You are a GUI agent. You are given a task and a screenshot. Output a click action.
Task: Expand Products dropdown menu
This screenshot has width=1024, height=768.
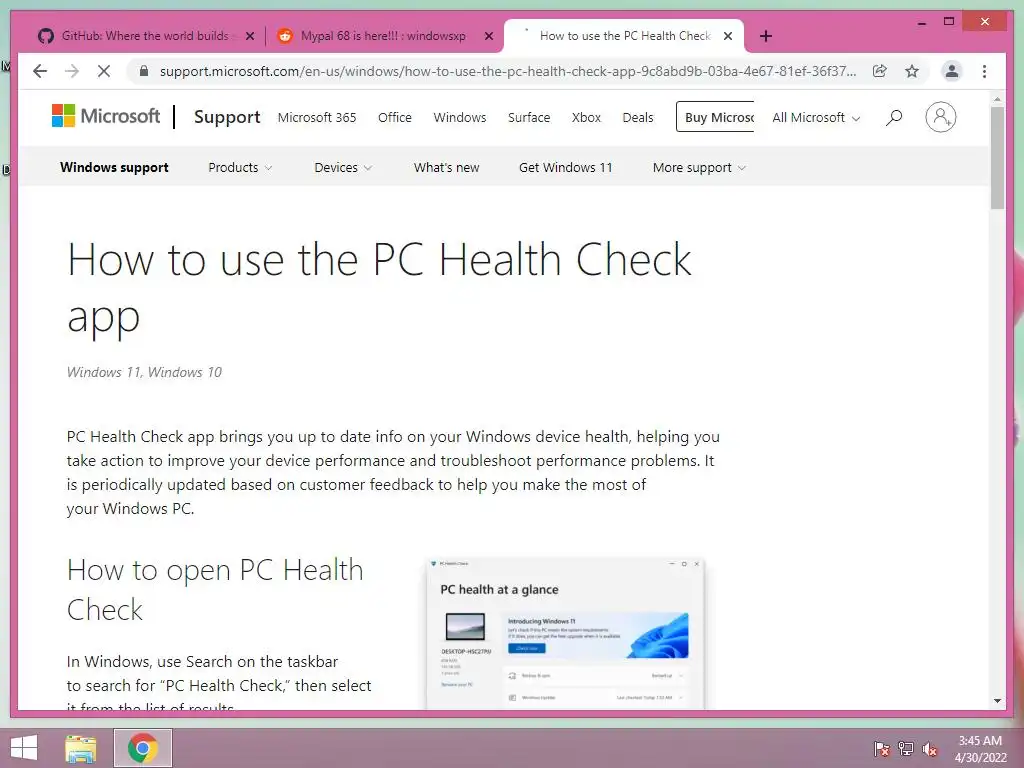point(240,168)
